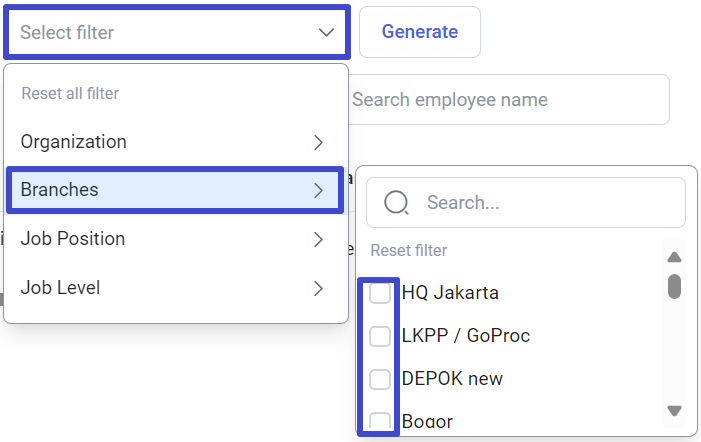Click the chevron arrow beside Job Level
The width and height of the screenshot is (701, 442).
(318, 288)
